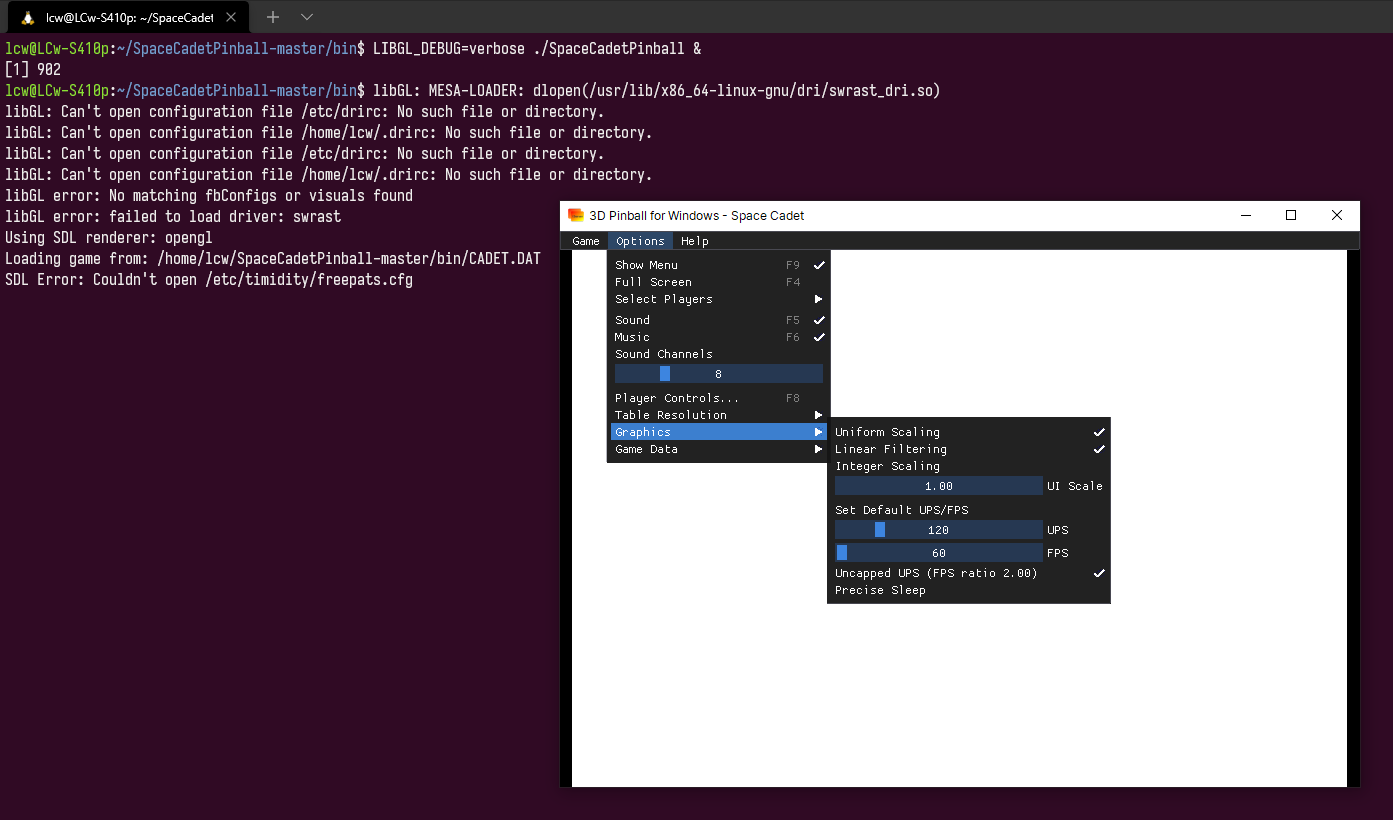Viewport: 1393px width, 820px height.
Task: Click the Tux penguin icon on the terminal tab
Action: tap(28, 17)
